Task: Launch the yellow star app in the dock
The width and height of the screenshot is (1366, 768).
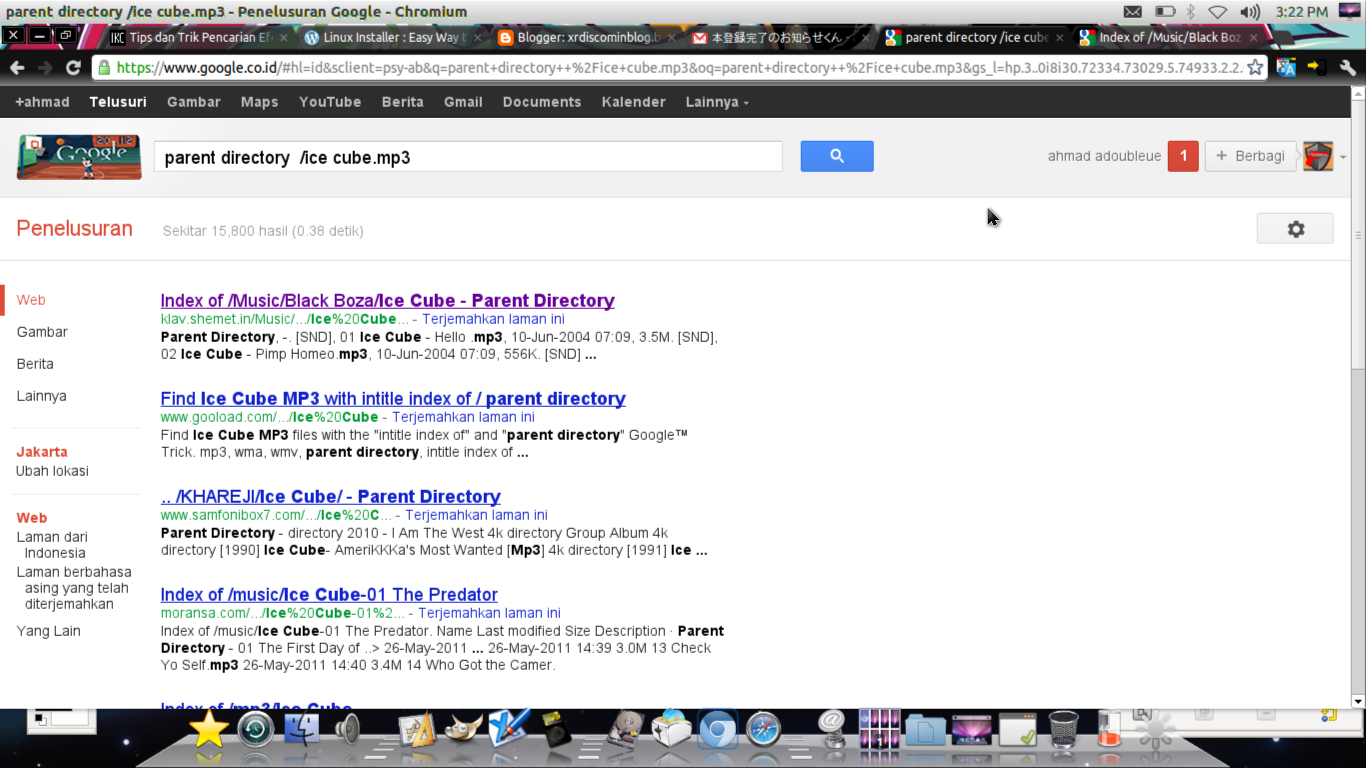Action: [x=209, y=730]
